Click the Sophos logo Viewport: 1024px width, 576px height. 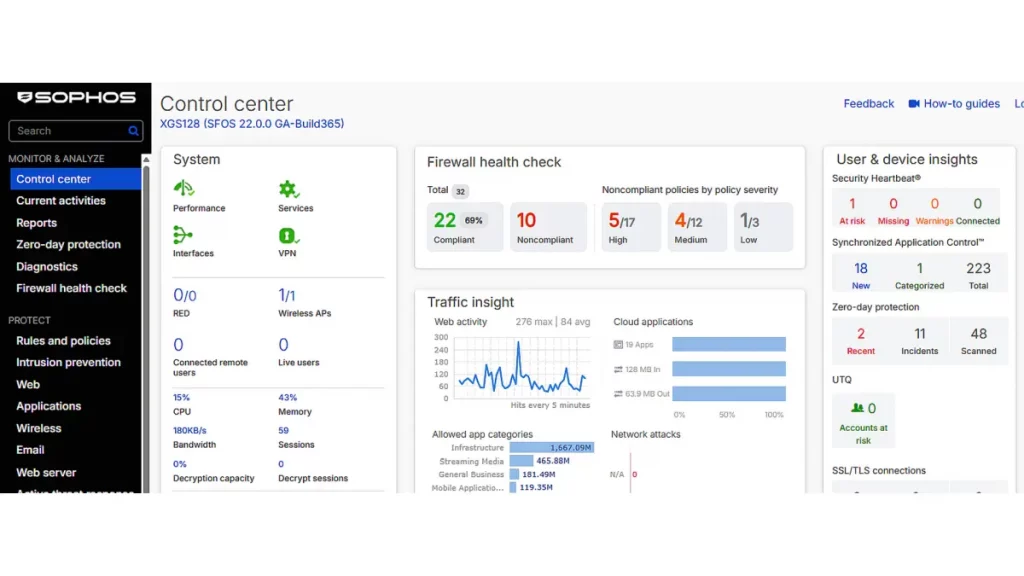[76, 98]
